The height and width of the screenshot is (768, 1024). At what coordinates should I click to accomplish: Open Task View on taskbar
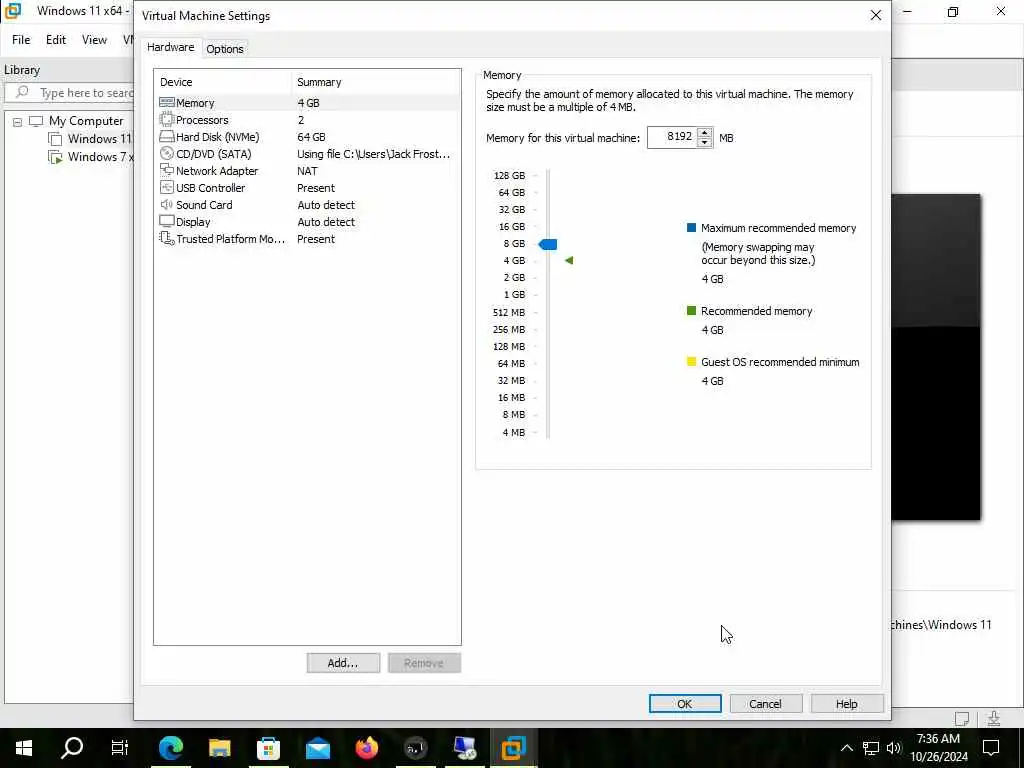(x=120, y=748)
